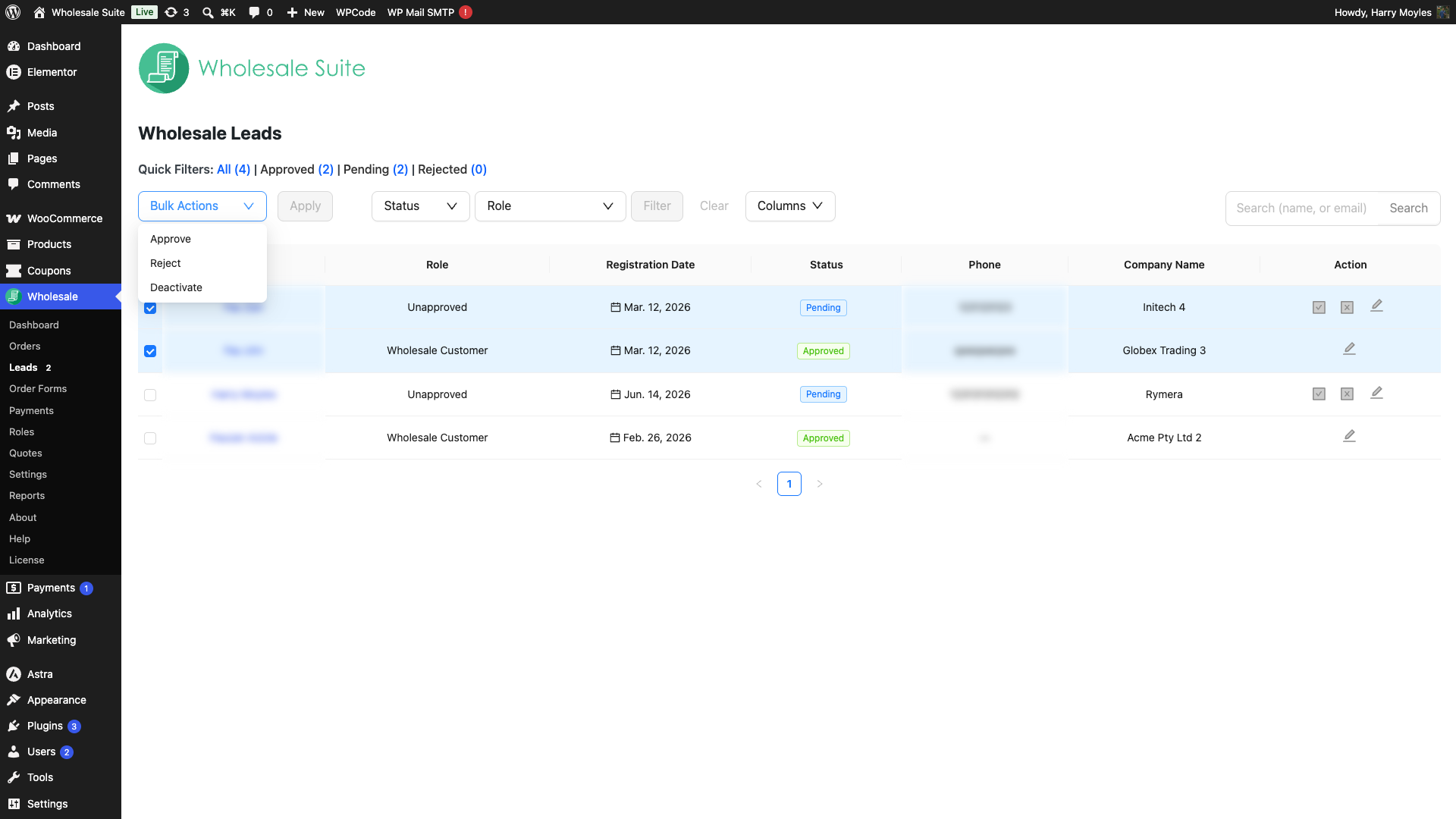Click approve icon for Initech 4 row
This screenshot has width=1456, height=819.
pos(1319,307)
